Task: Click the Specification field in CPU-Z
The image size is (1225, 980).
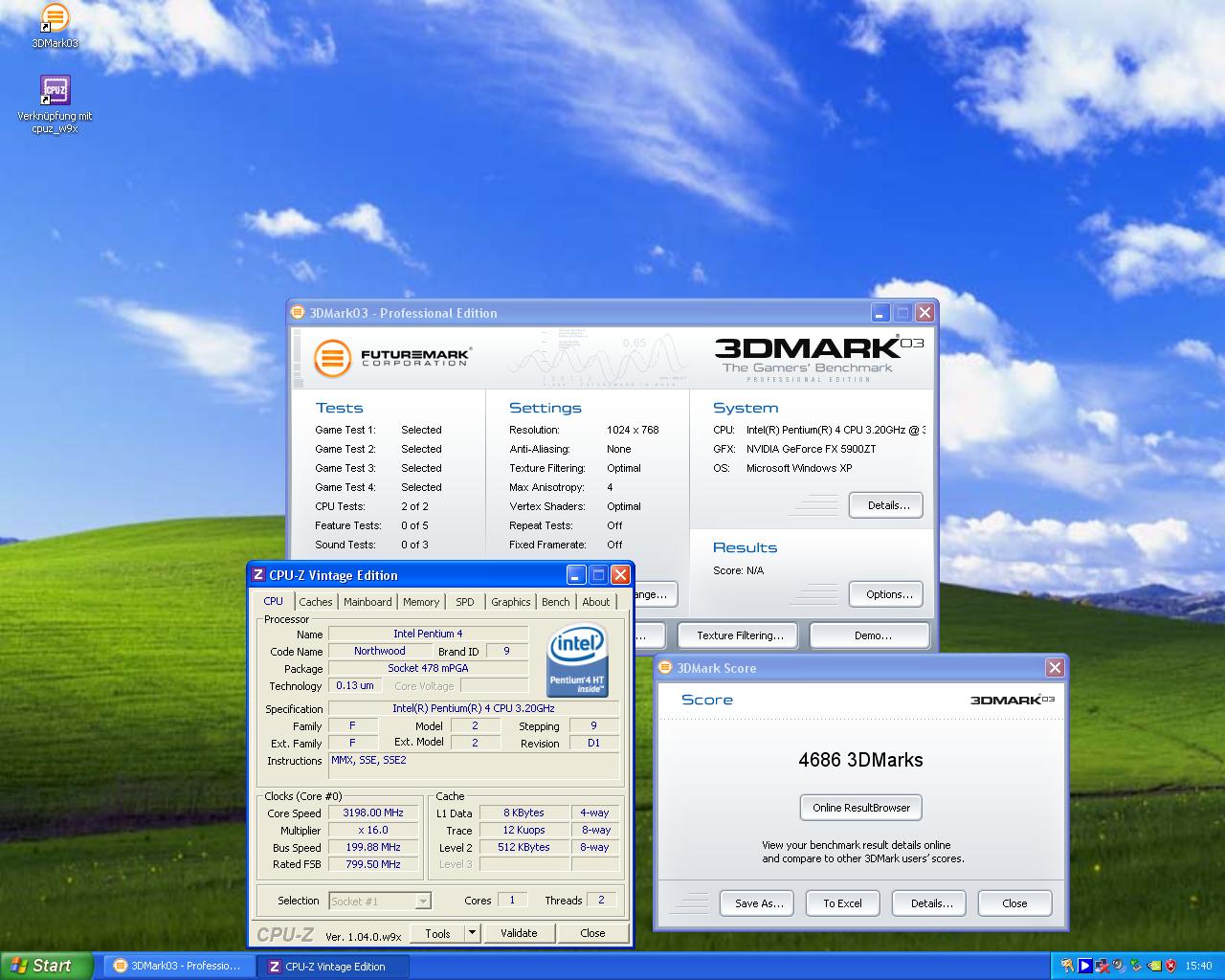Action: (473, 708)
